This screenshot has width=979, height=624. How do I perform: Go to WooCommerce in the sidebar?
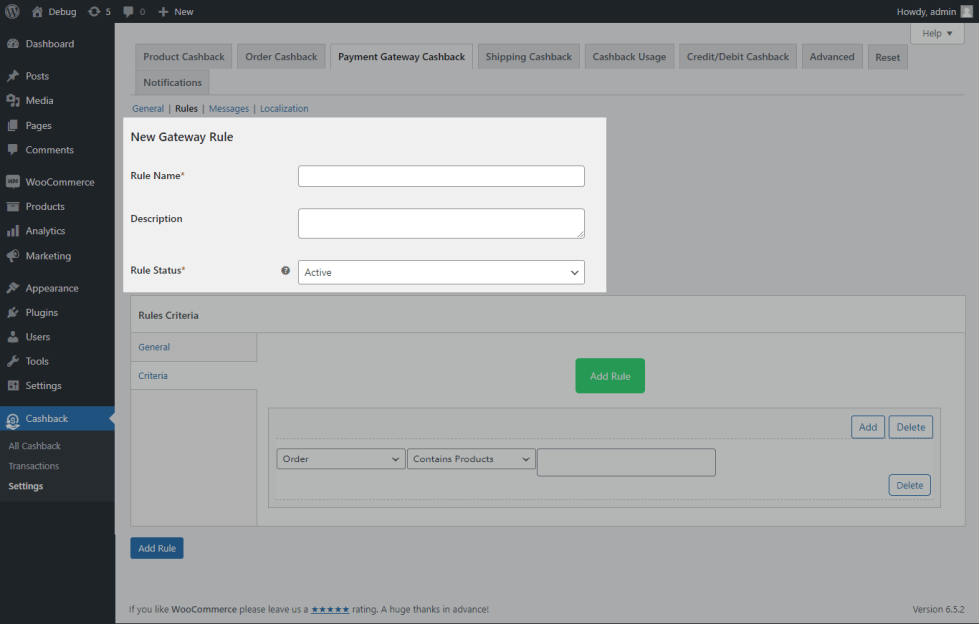point(59,182)
